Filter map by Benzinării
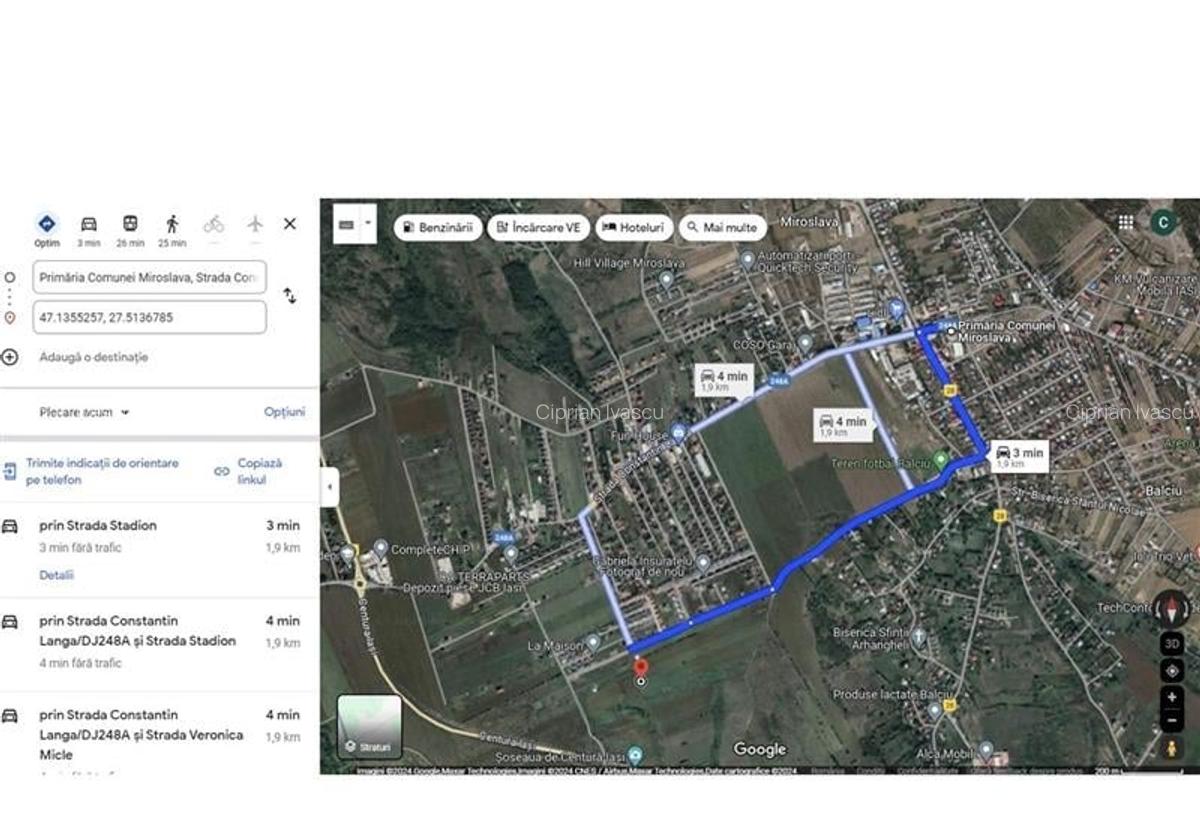 (x=438, y=228)
